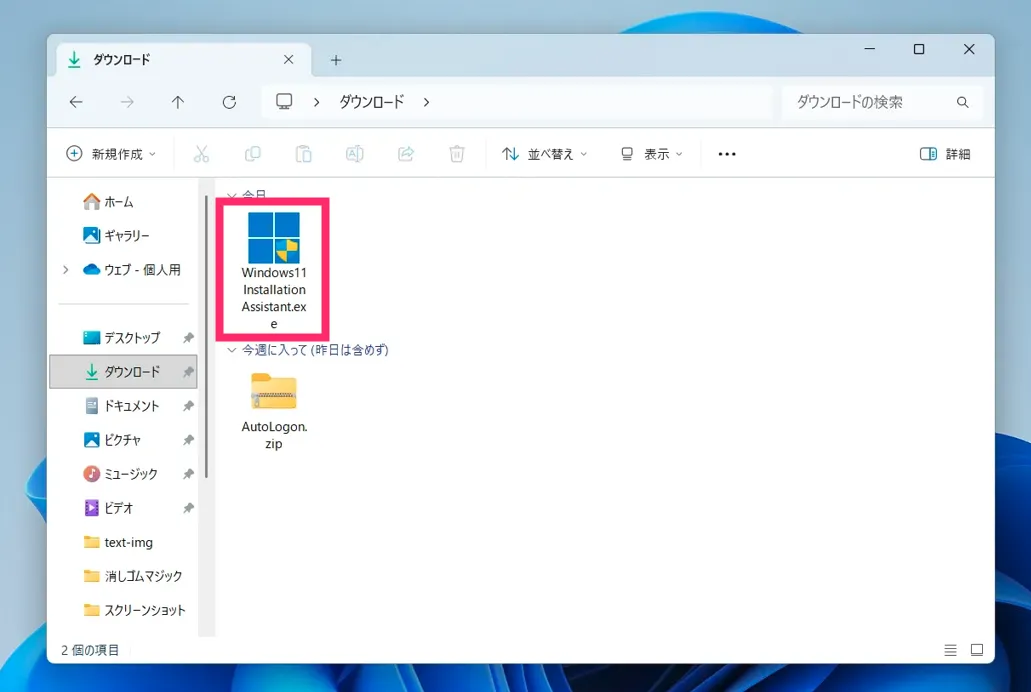Switch to details list view in status bar

click(950, 650)
